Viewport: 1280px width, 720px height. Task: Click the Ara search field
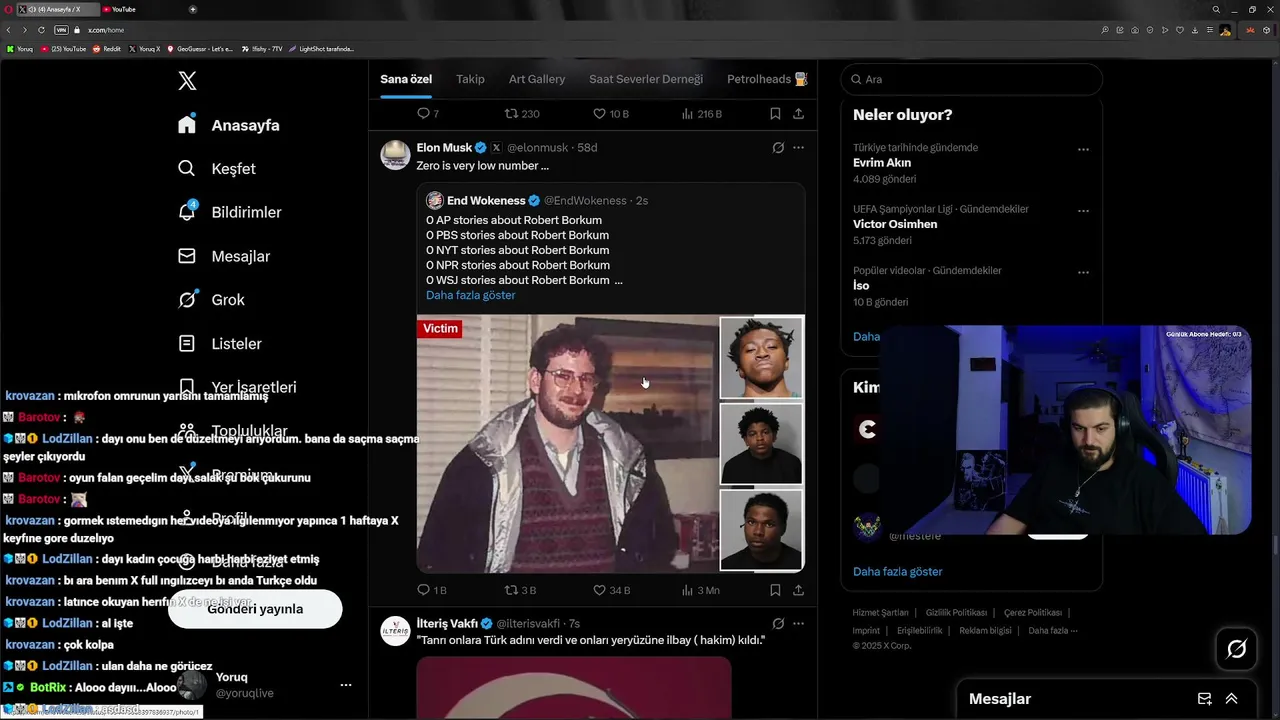(972, 79)
